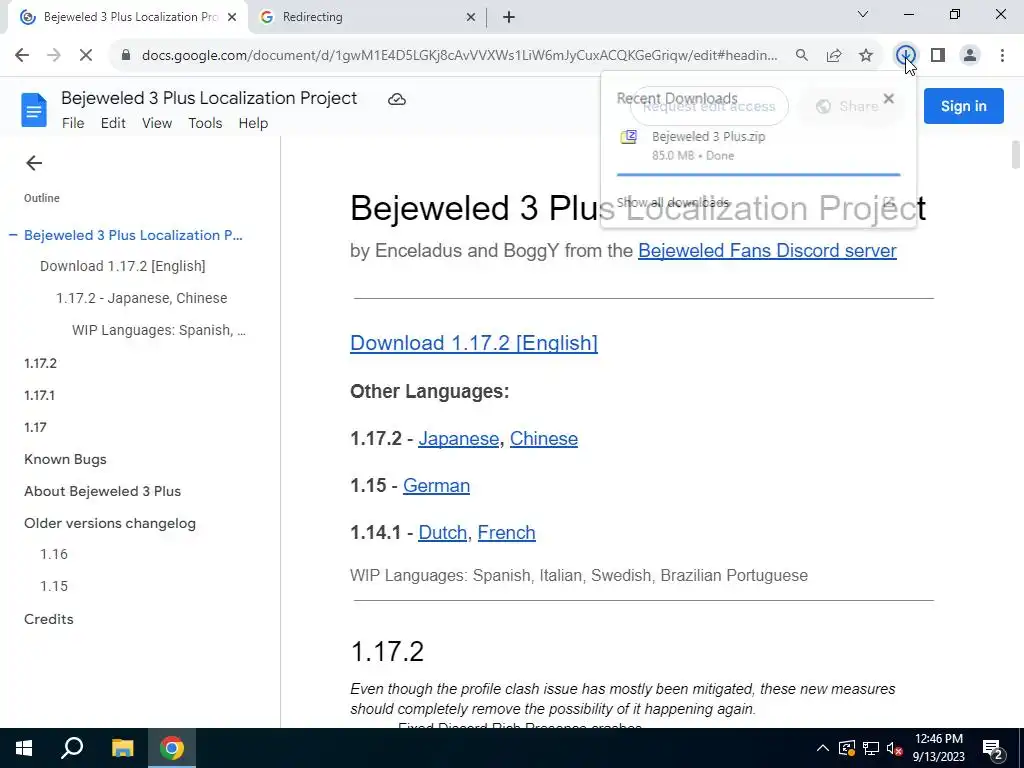Open the French download link

pyautogui.click(x=506, y=533)
